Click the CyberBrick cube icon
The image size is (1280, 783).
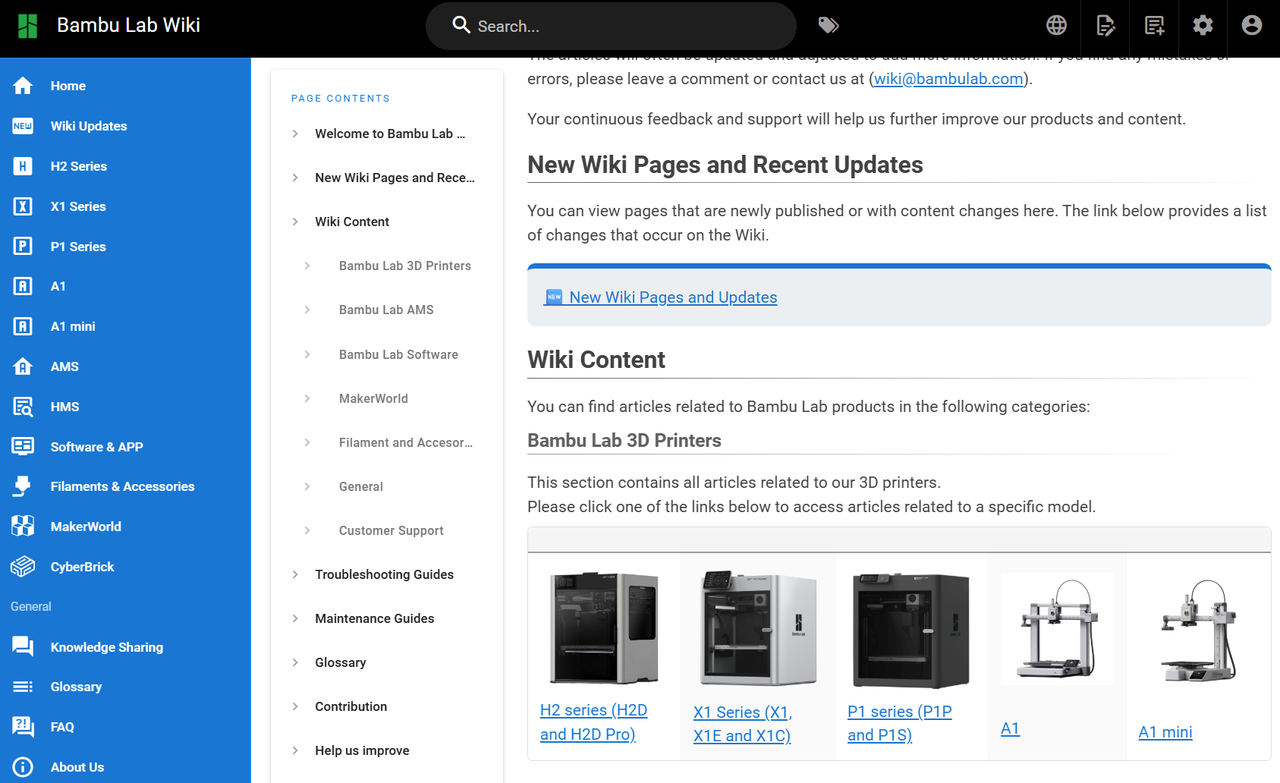(x=23, y=566)
